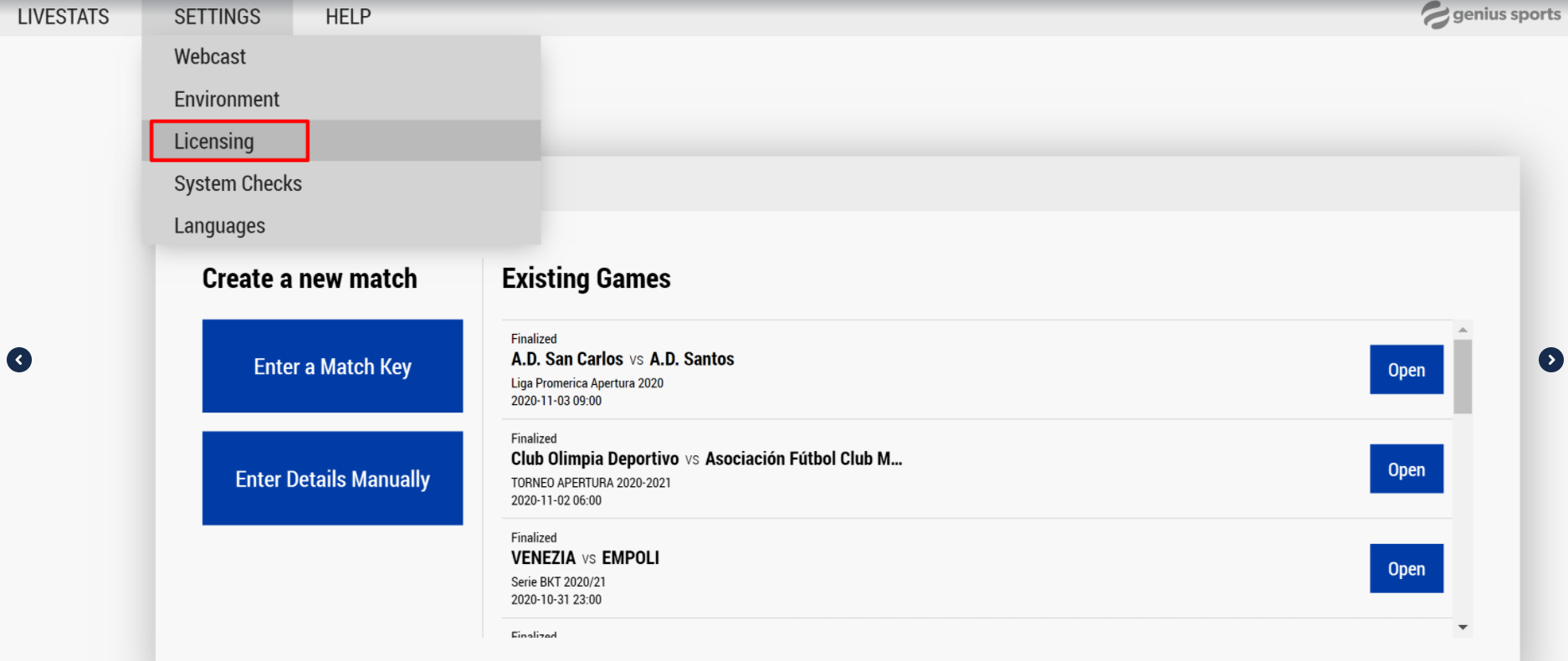Open the LIVESTATS menu
1568x661 pixels.
coord(64,17)
